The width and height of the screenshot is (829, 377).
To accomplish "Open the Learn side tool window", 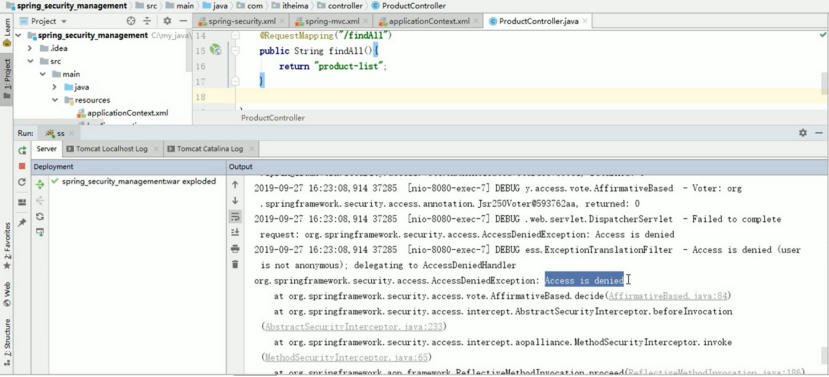I will 6,33.
